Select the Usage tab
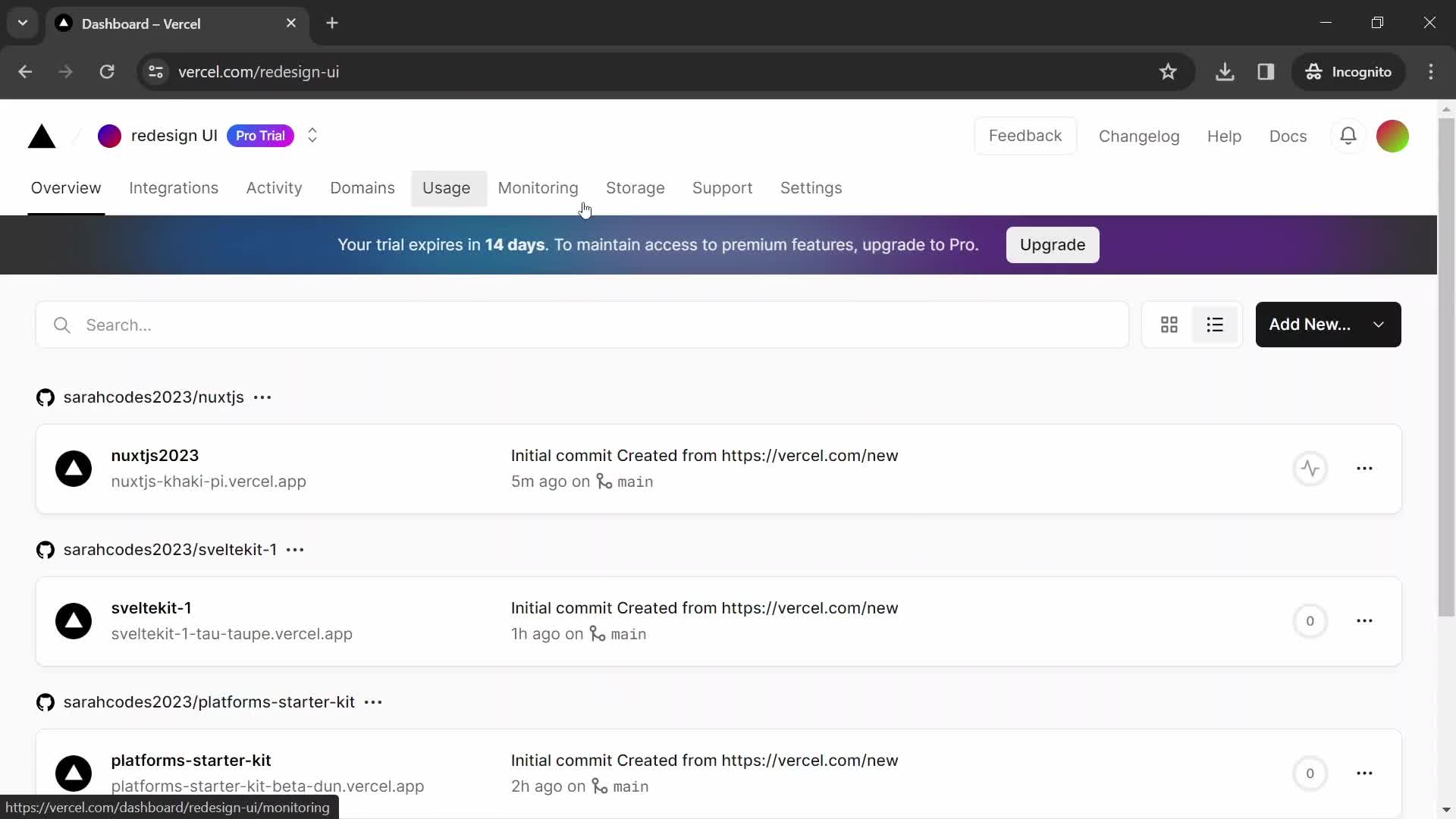The width and height of the screenshot is (1456, 819). [445, 188]
